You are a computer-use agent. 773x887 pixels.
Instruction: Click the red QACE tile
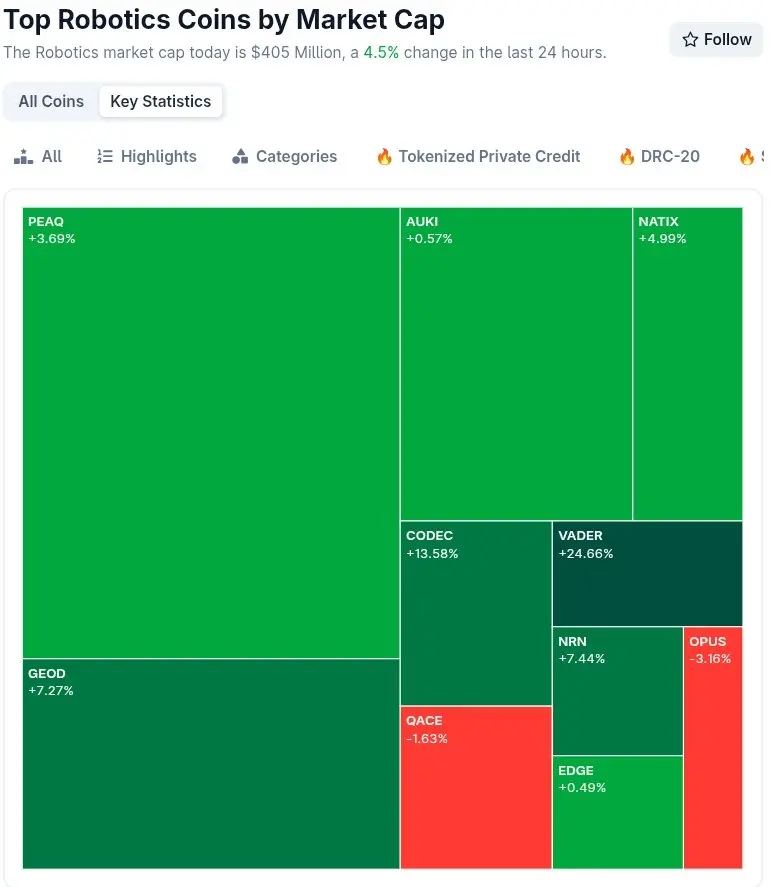476,788
